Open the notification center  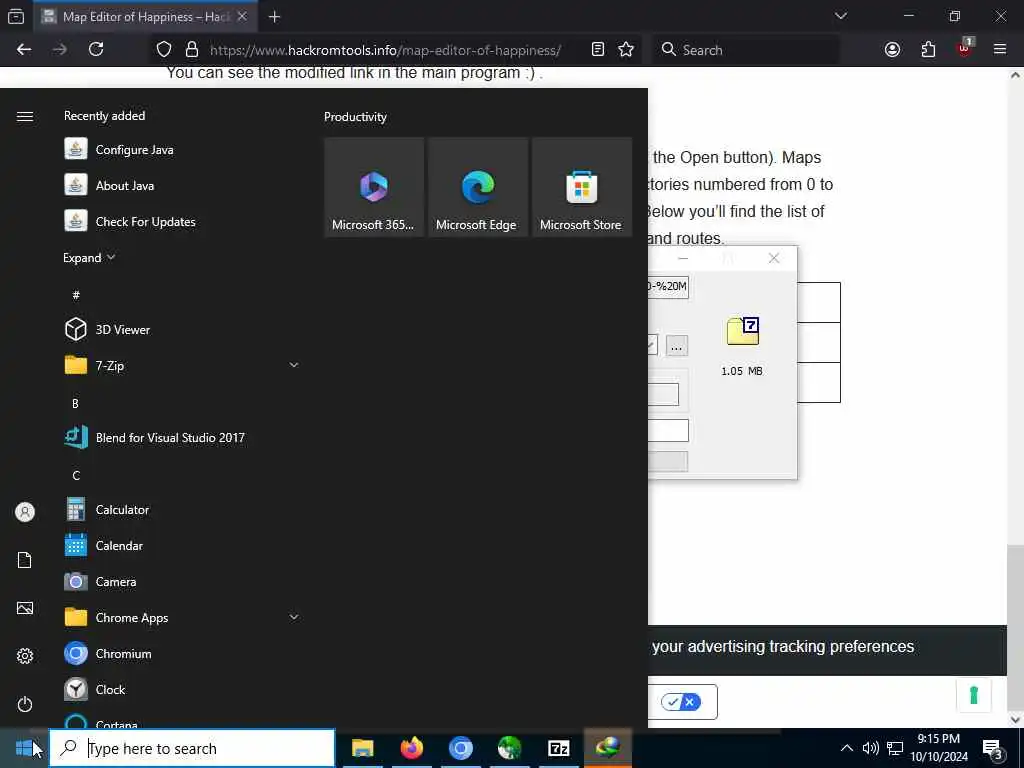tap(993, 748)
